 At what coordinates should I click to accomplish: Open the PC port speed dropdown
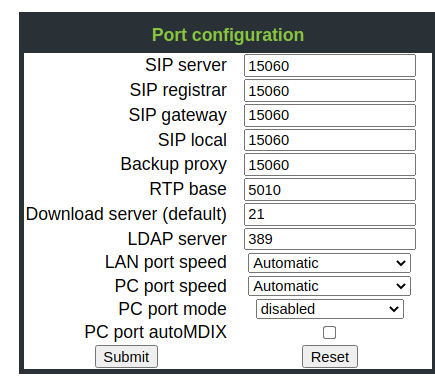point(329,286)
